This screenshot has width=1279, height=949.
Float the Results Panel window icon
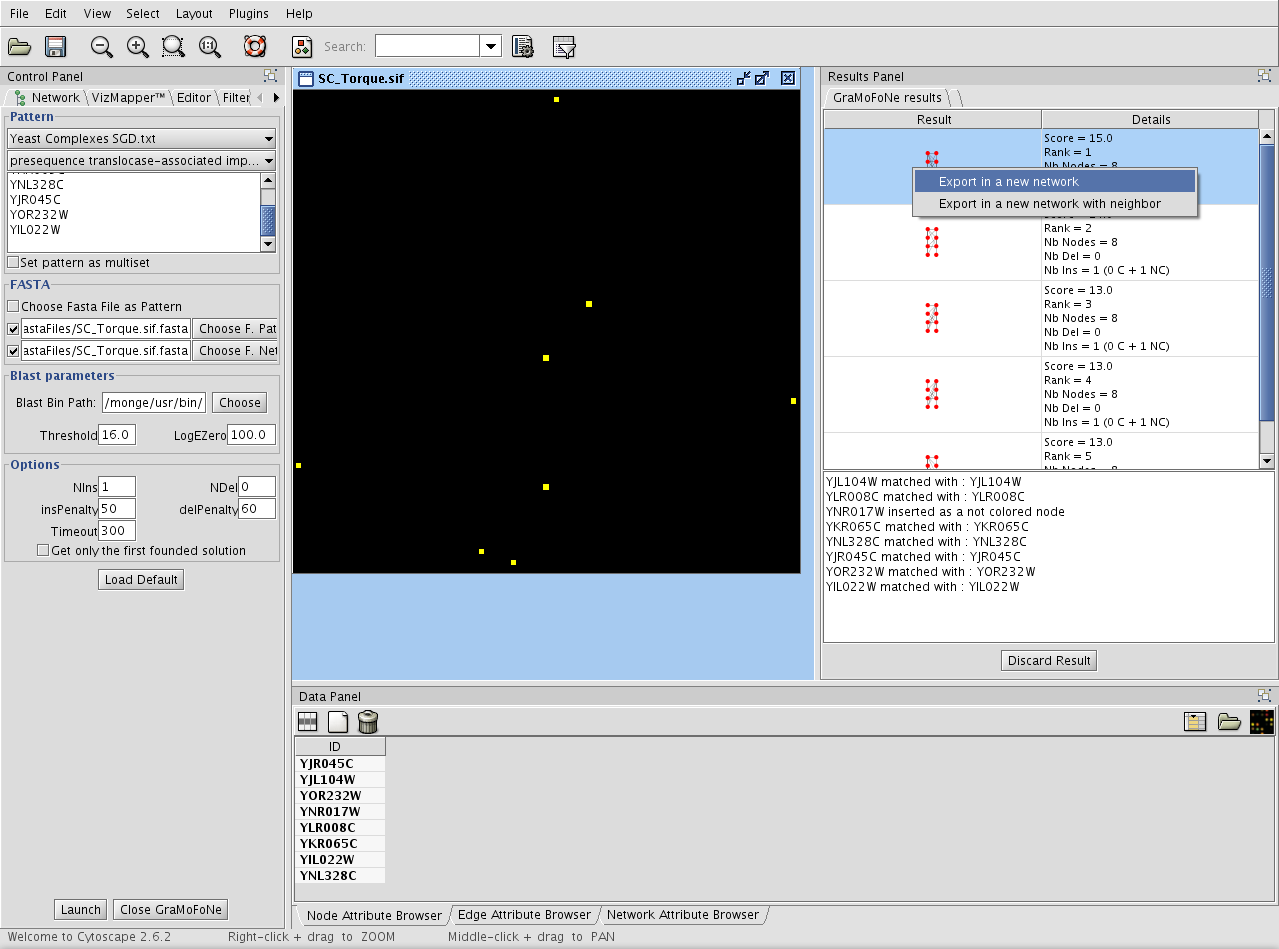(1265, 76)
